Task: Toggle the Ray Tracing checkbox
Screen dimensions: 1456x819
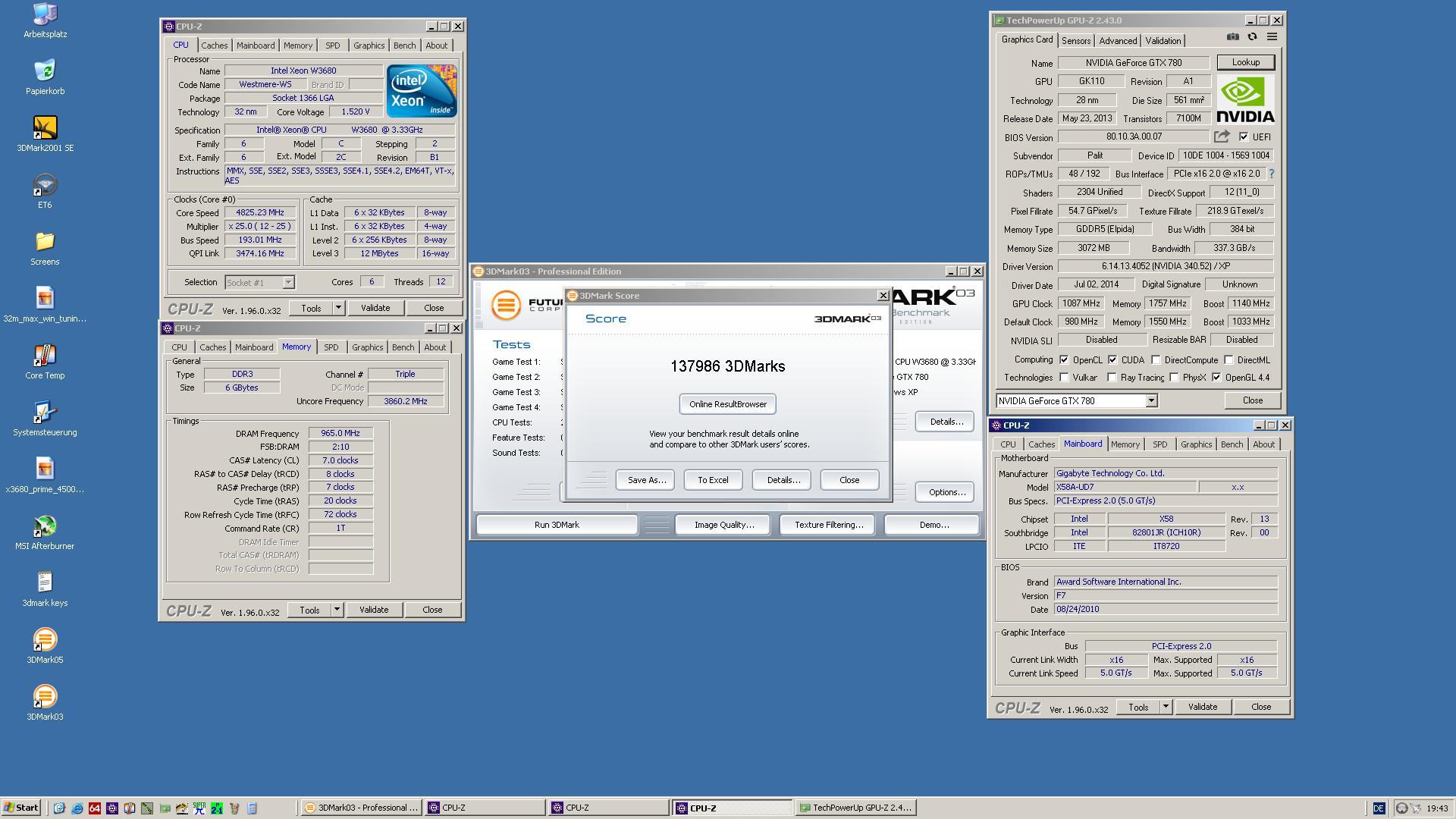Action: (x=1112, y=377)
